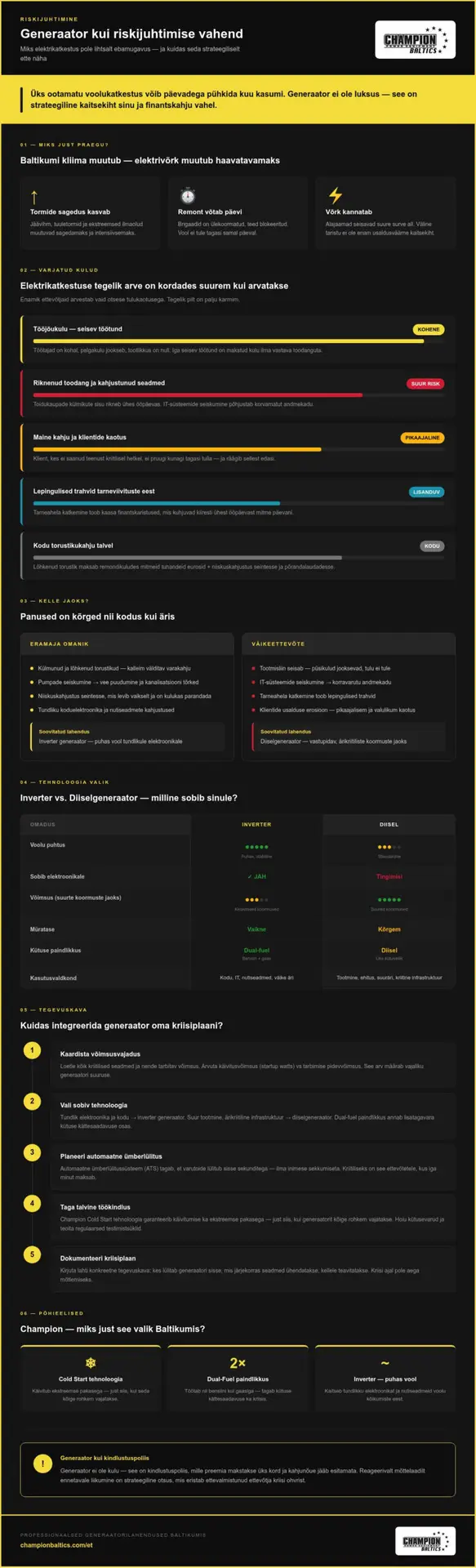Click the lightning bolt icon above Võrk kannatab

pos(335,195)
